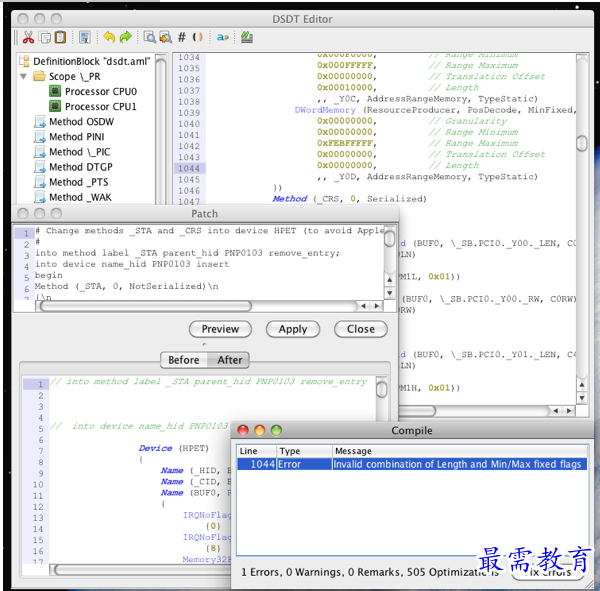
Task: Click line number 1044 in editor gutter
Action: tap(189, 168)
